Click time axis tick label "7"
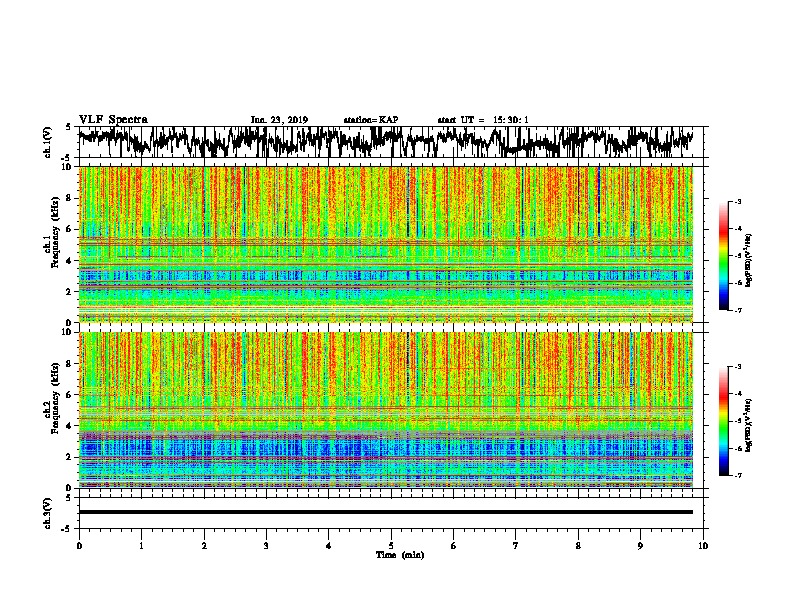The height and width of the screenshot is (612, 792). [516, 546]
